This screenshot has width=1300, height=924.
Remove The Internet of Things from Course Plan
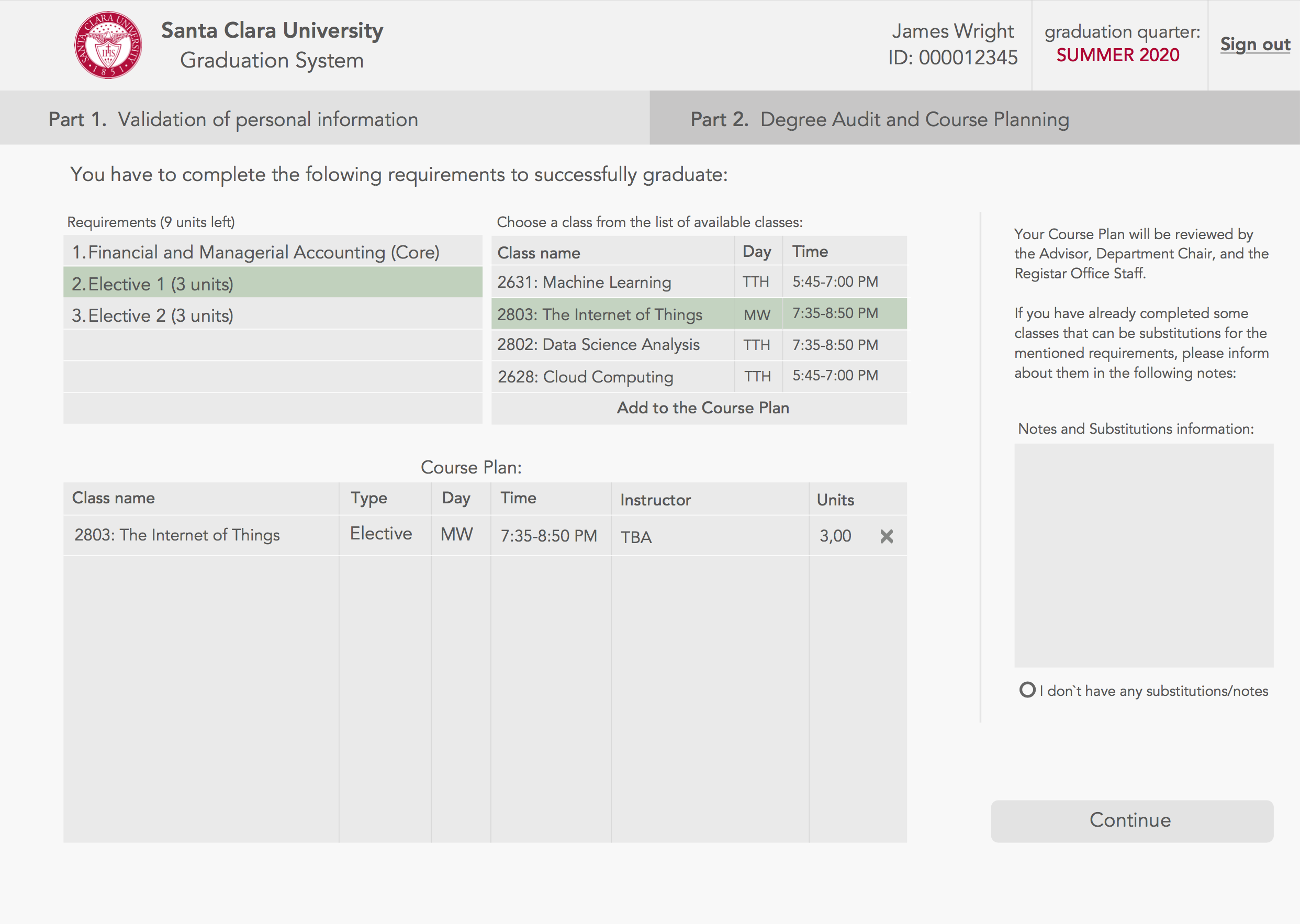[886, 536]
